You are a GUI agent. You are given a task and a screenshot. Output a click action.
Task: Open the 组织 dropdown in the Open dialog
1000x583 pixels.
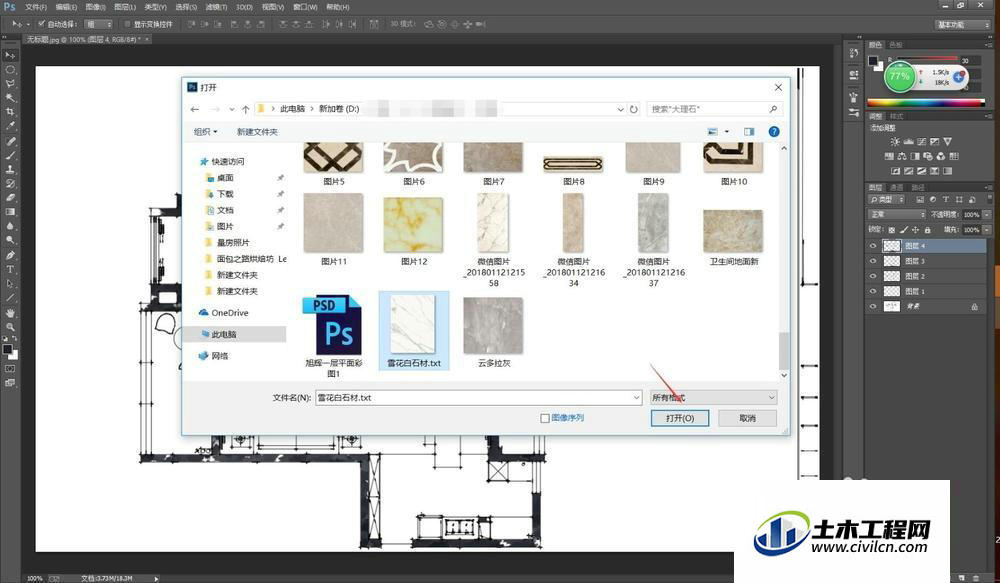[205, 131]
